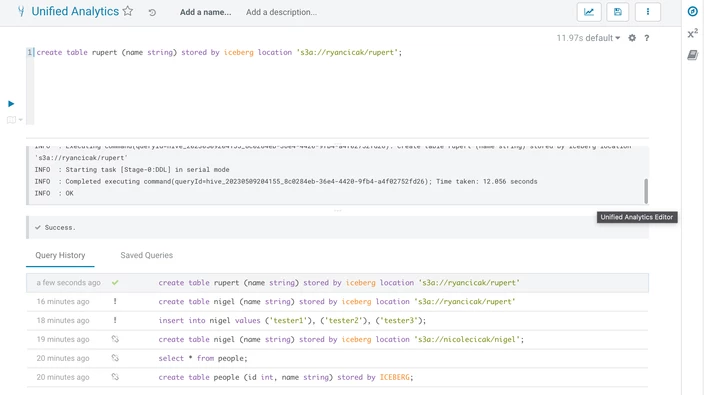Click the Add a description field
Image resolution: width=710 pixels, height=395 pixels.
[281, 12]
